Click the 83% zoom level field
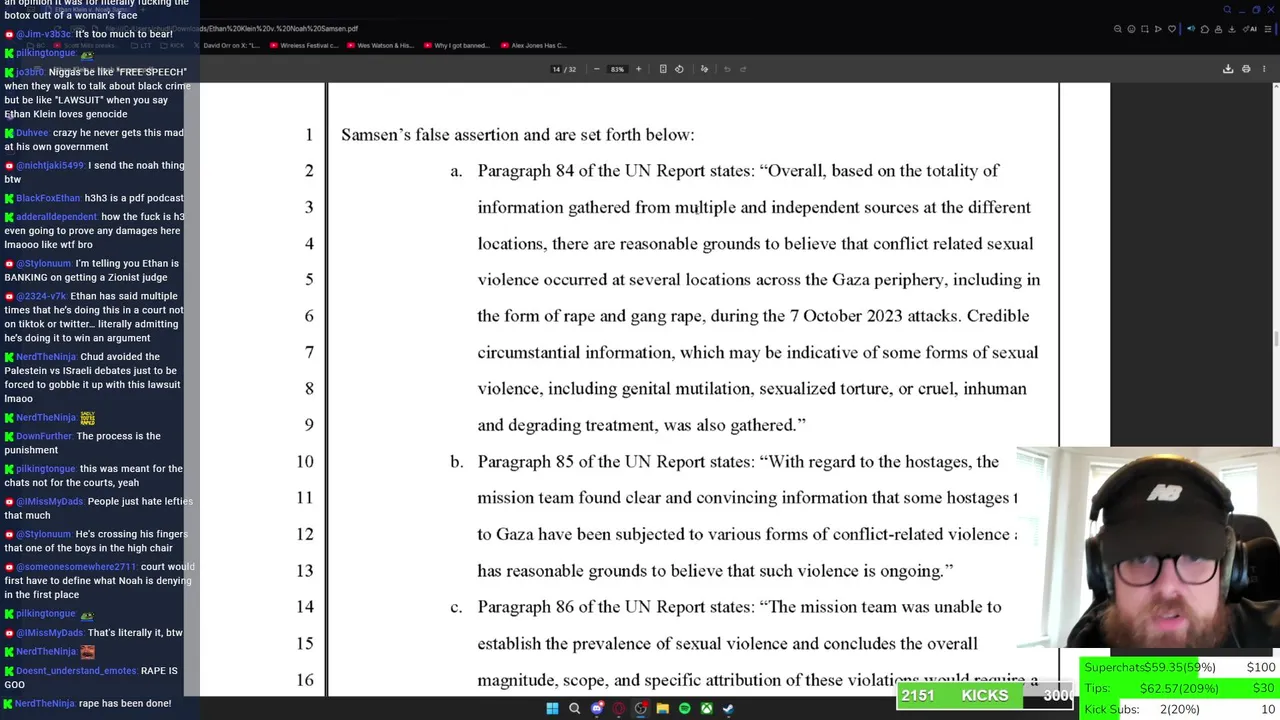The width and height of the screenshot is (1280, 720). pyautogui.click(x=617, y=69)
